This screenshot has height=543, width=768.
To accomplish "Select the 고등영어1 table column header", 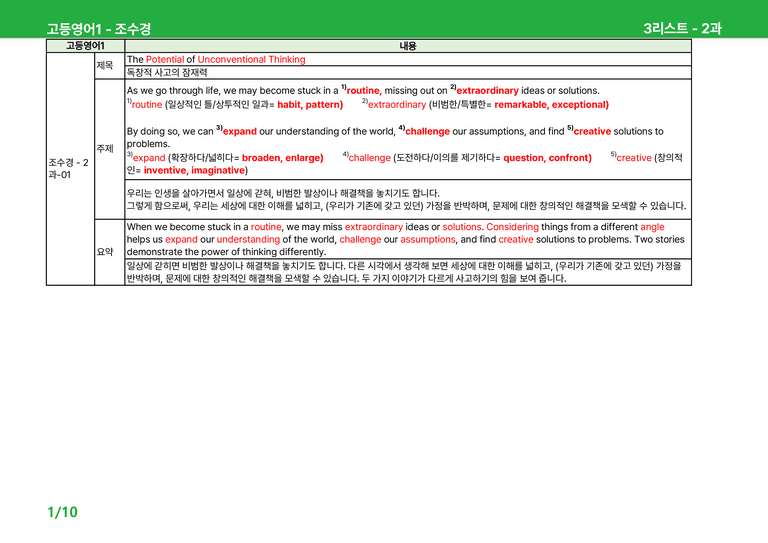I will (85, 46).
